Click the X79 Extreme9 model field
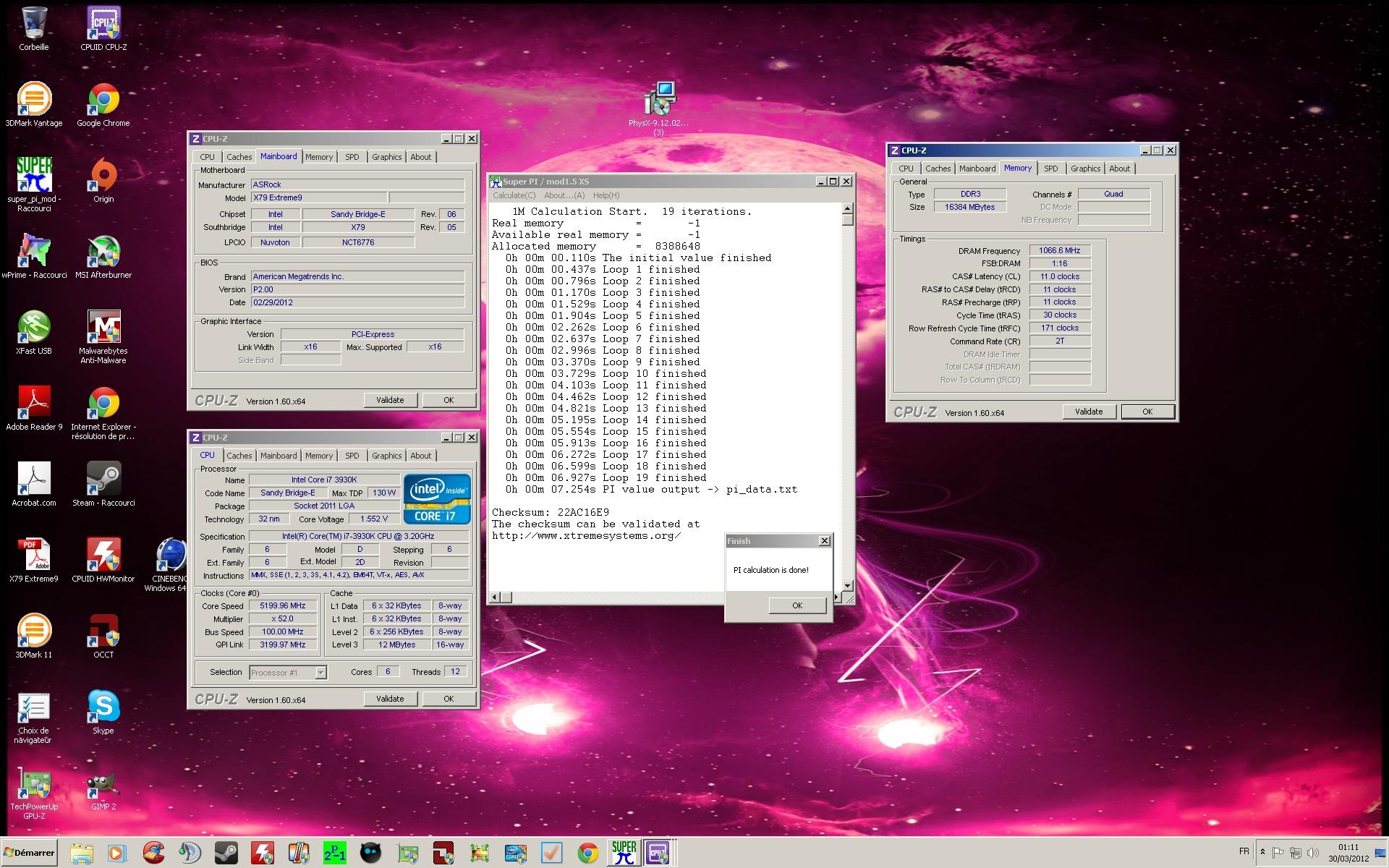 coord(318,197)
